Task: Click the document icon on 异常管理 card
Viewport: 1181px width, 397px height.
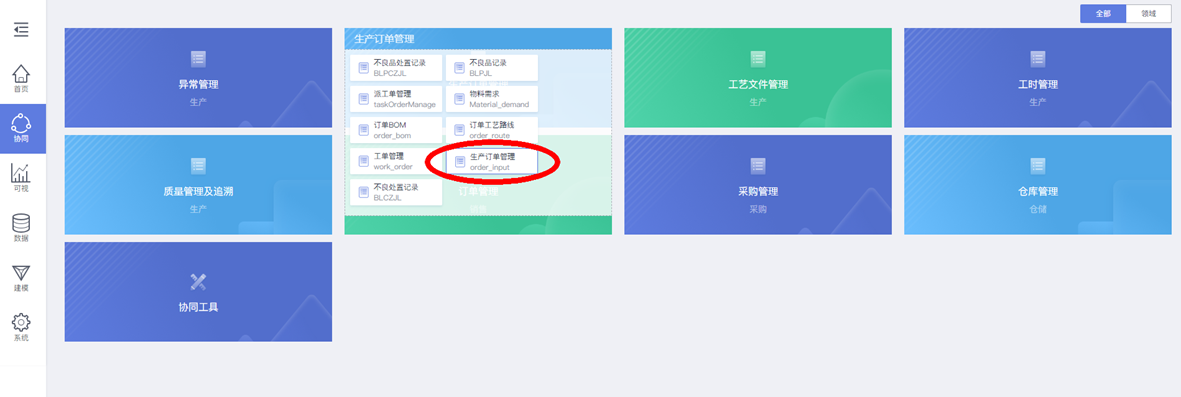Action: click(198, 59)
